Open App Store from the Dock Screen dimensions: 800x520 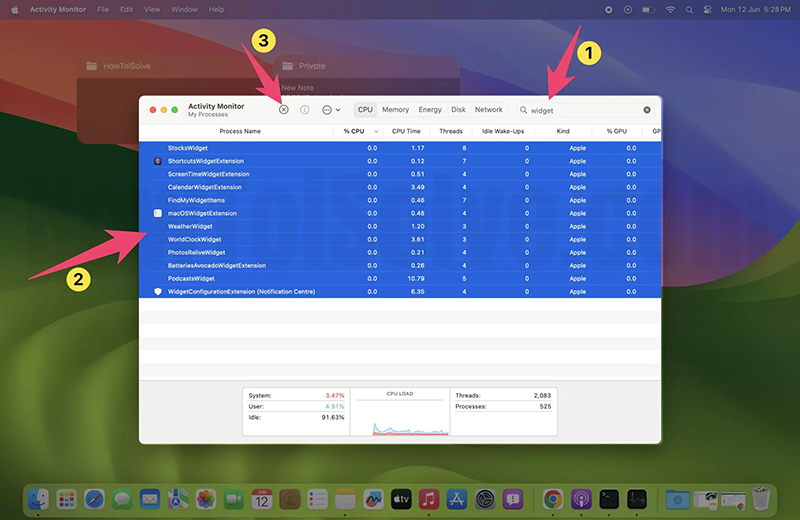(x=457, y=499)
